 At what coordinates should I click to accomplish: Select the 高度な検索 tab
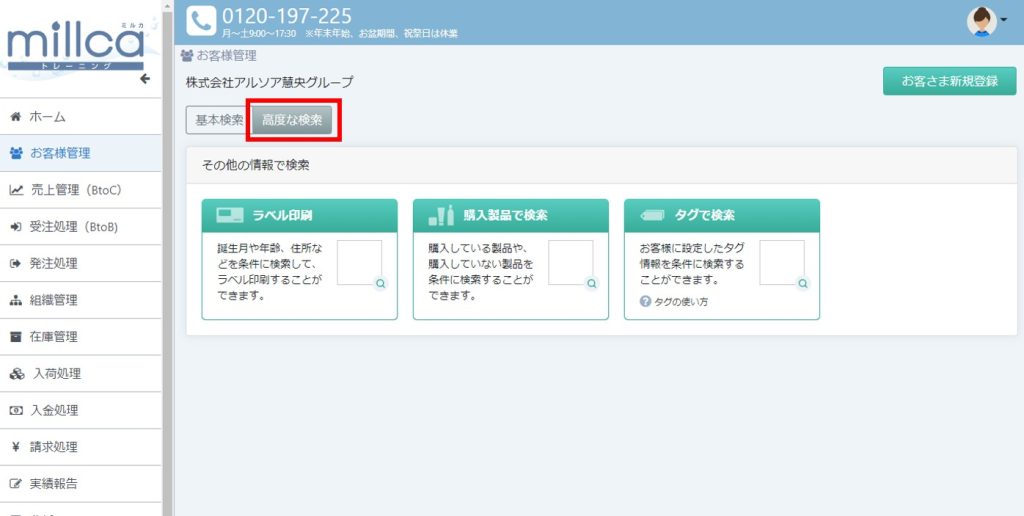click(291, 120)
